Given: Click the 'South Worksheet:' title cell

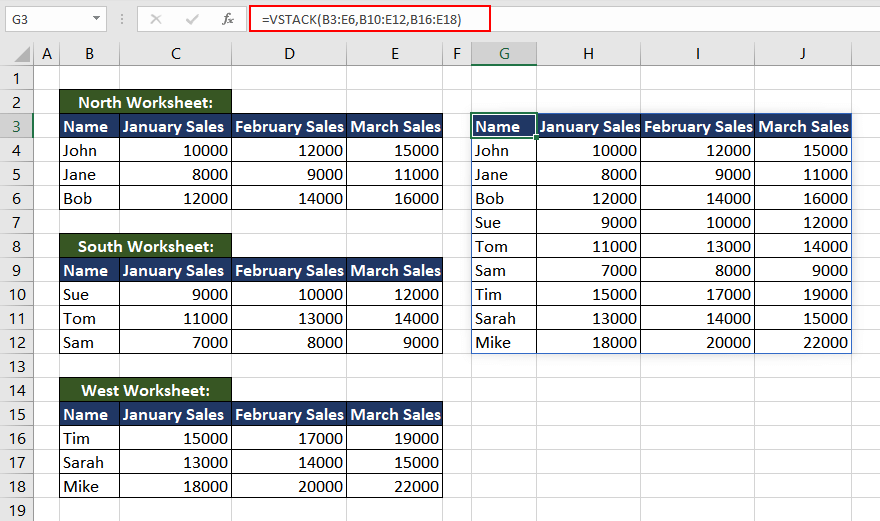Looking at the screenshot, I should tap(145, 246).
